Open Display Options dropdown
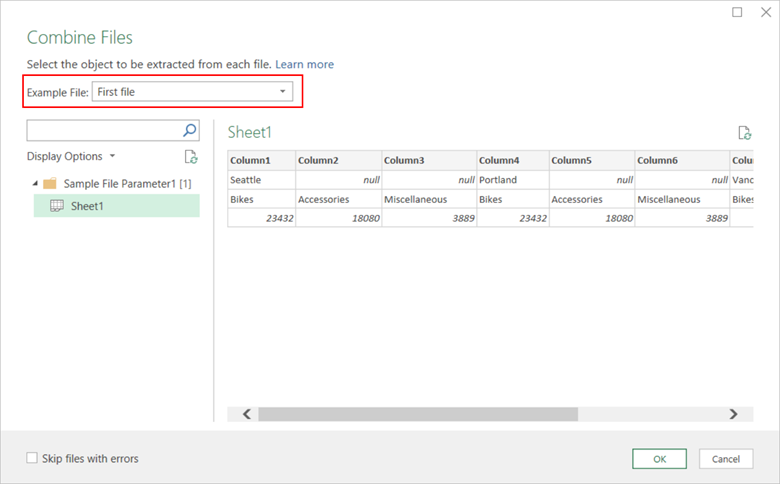This screenshot has height=484, width=780. pyautogui.click(x=71, y=156)
